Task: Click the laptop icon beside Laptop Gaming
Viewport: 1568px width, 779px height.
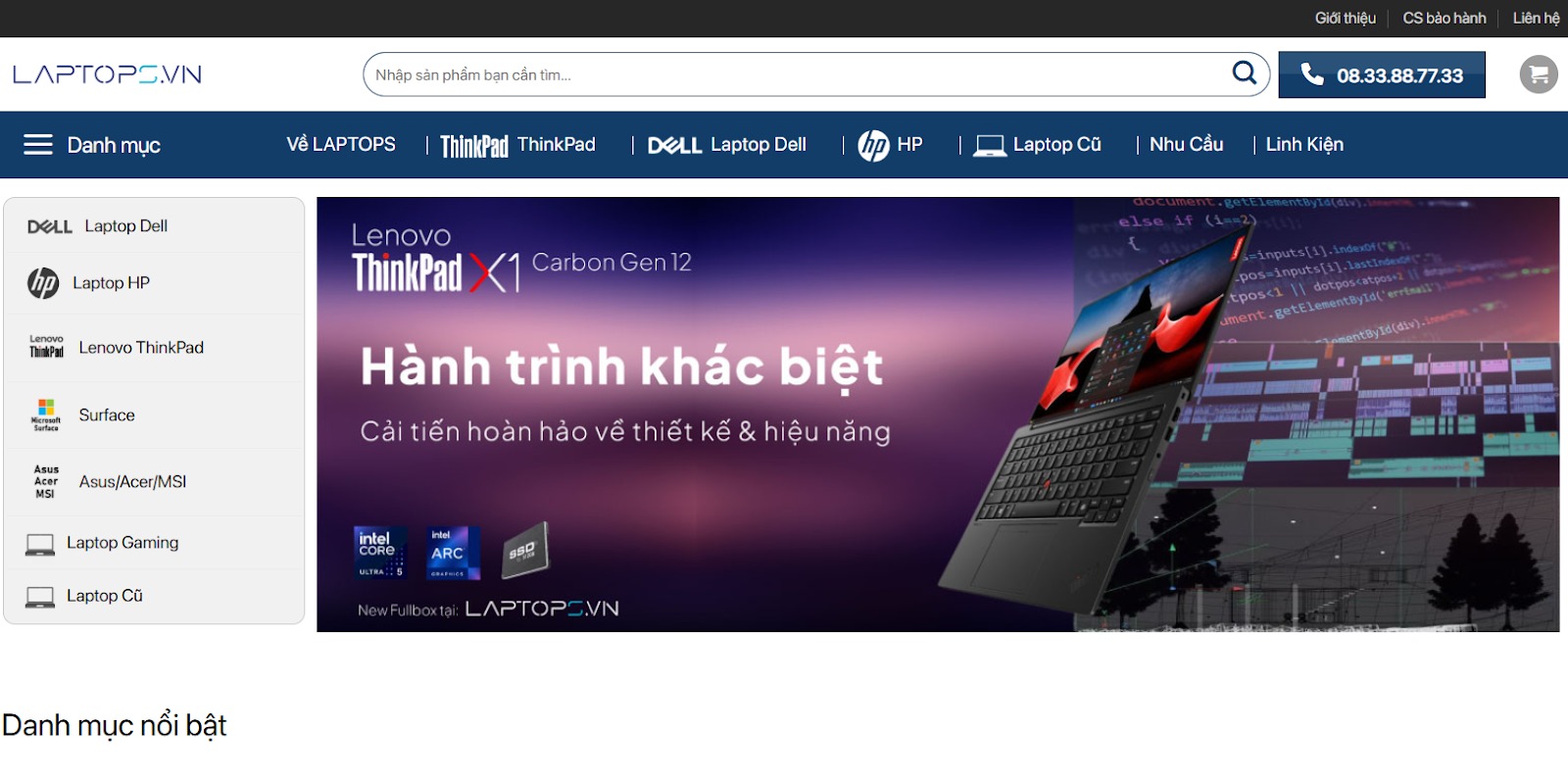Action: coord(40,544)
